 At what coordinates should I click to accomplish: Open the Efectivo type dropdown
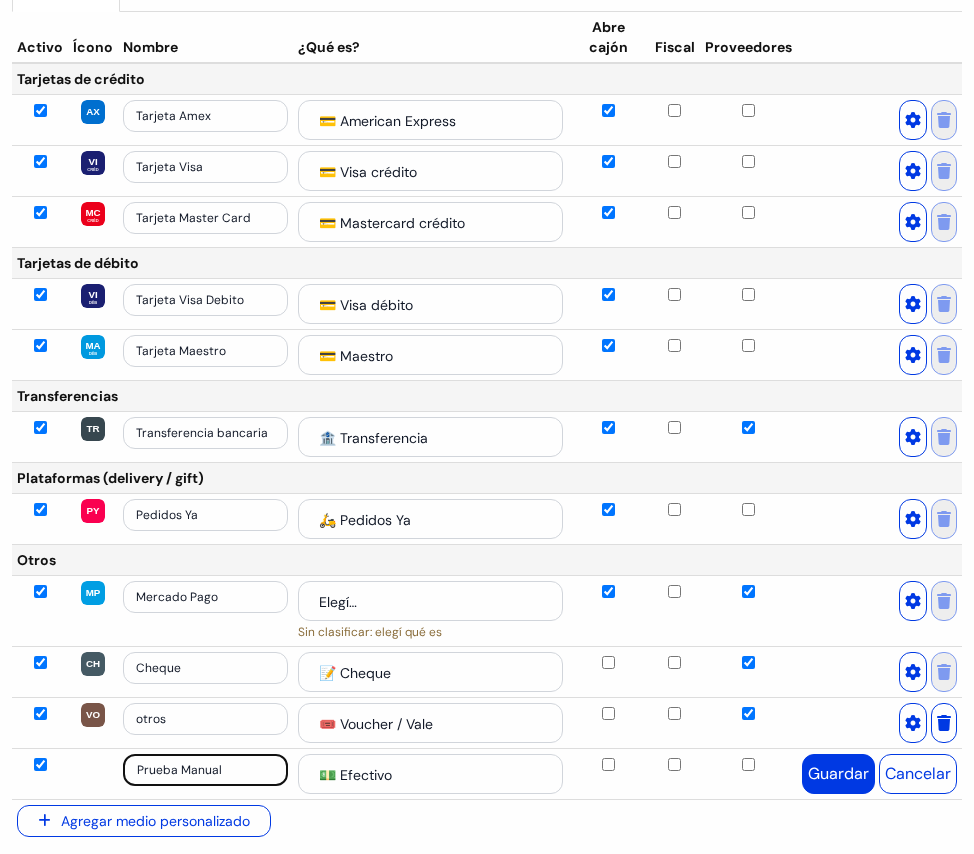tap(430, 774)
